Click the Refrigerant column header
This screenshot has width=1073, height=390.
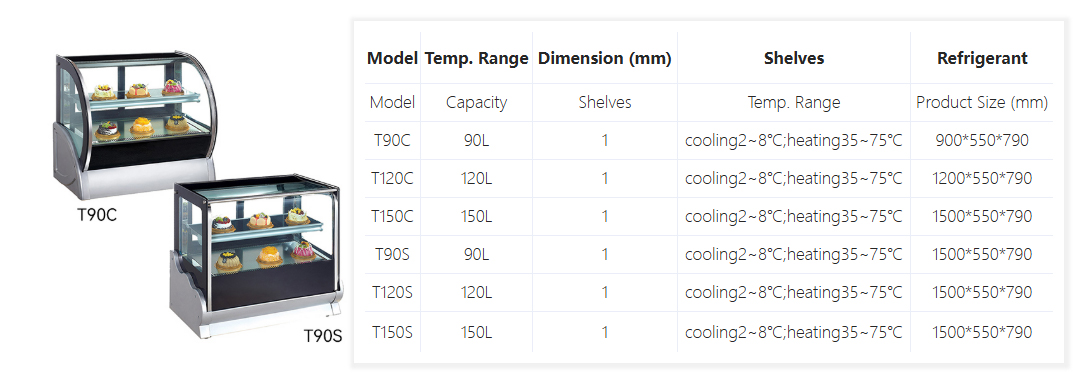click(982, 58)
